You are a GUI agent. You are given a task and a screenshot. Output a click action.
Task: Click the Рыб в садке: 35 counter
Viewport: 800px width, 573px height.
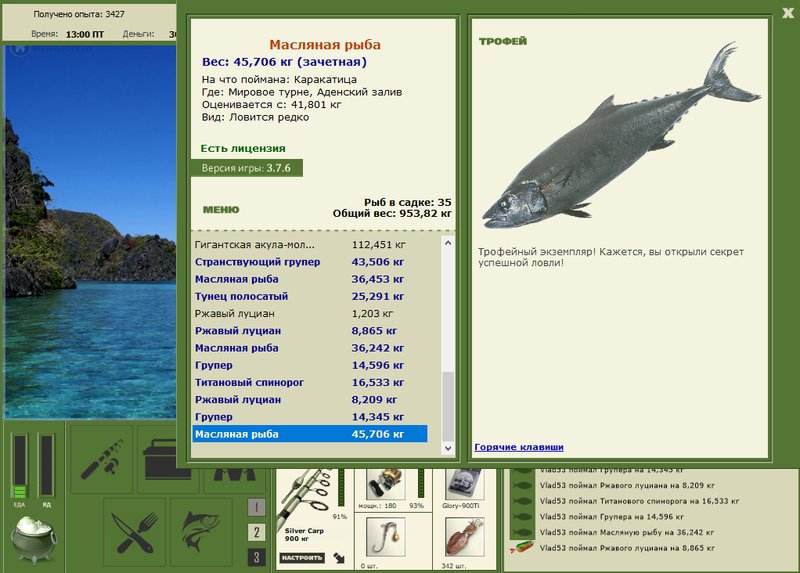pos(408,202)
